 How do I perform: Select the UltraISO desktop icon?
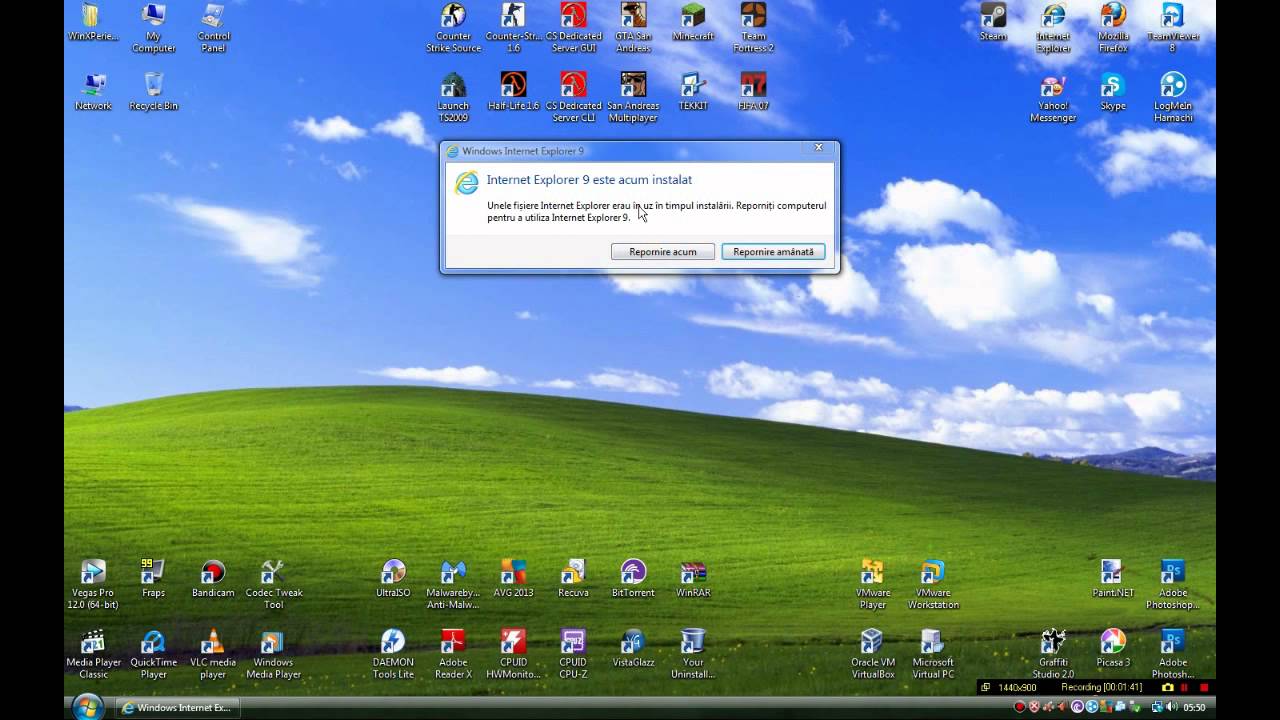[x=393, y=579]
